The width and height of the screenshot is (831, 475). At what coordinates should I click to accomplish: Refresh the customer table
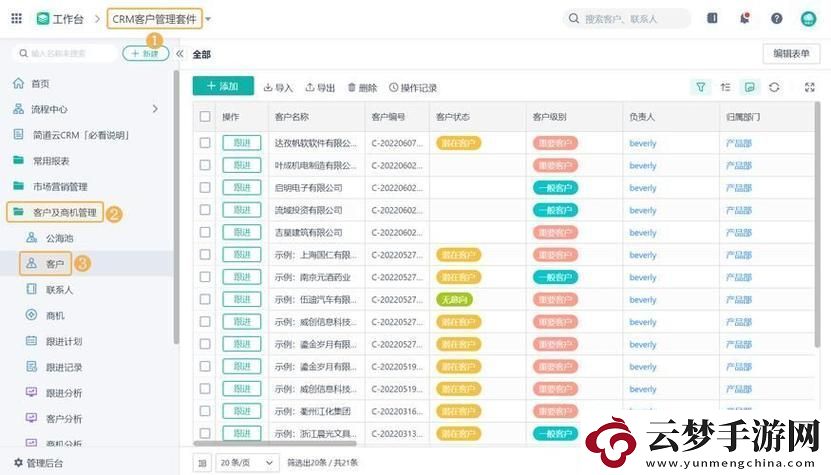tap(774, 87)
